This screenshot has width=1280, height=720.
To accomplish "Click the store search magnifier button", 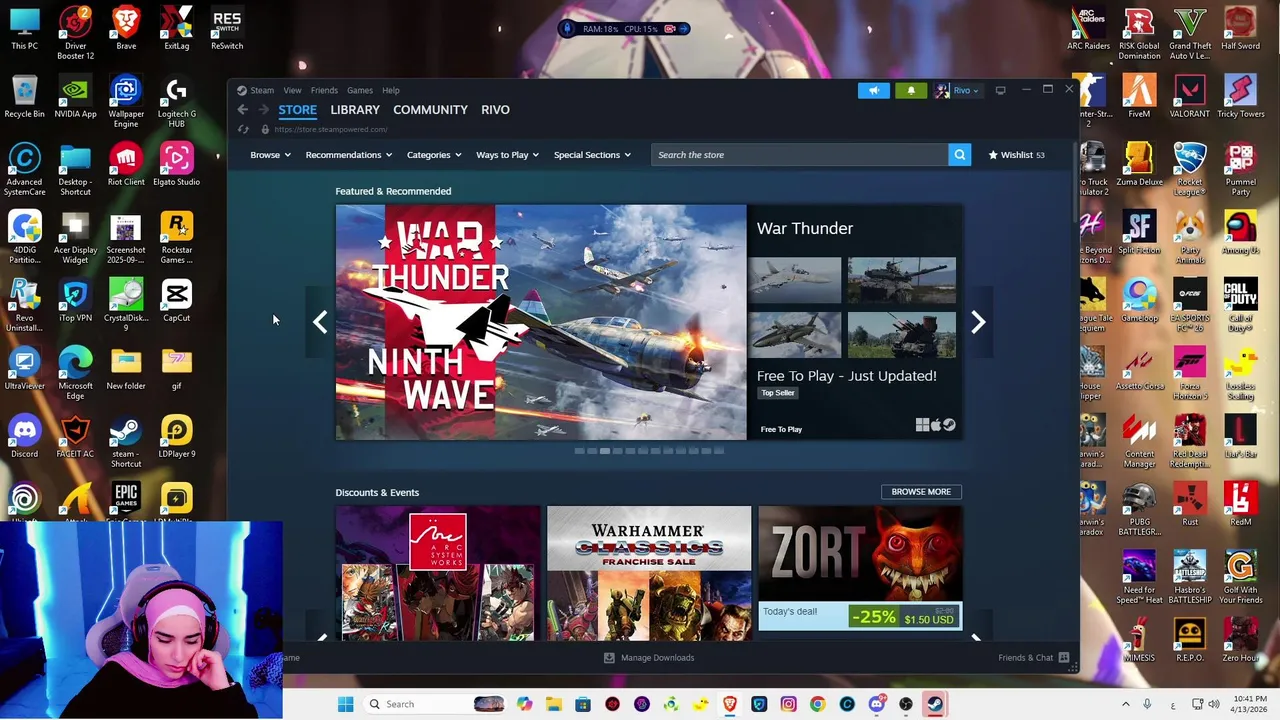I will [x=959, y=155].
